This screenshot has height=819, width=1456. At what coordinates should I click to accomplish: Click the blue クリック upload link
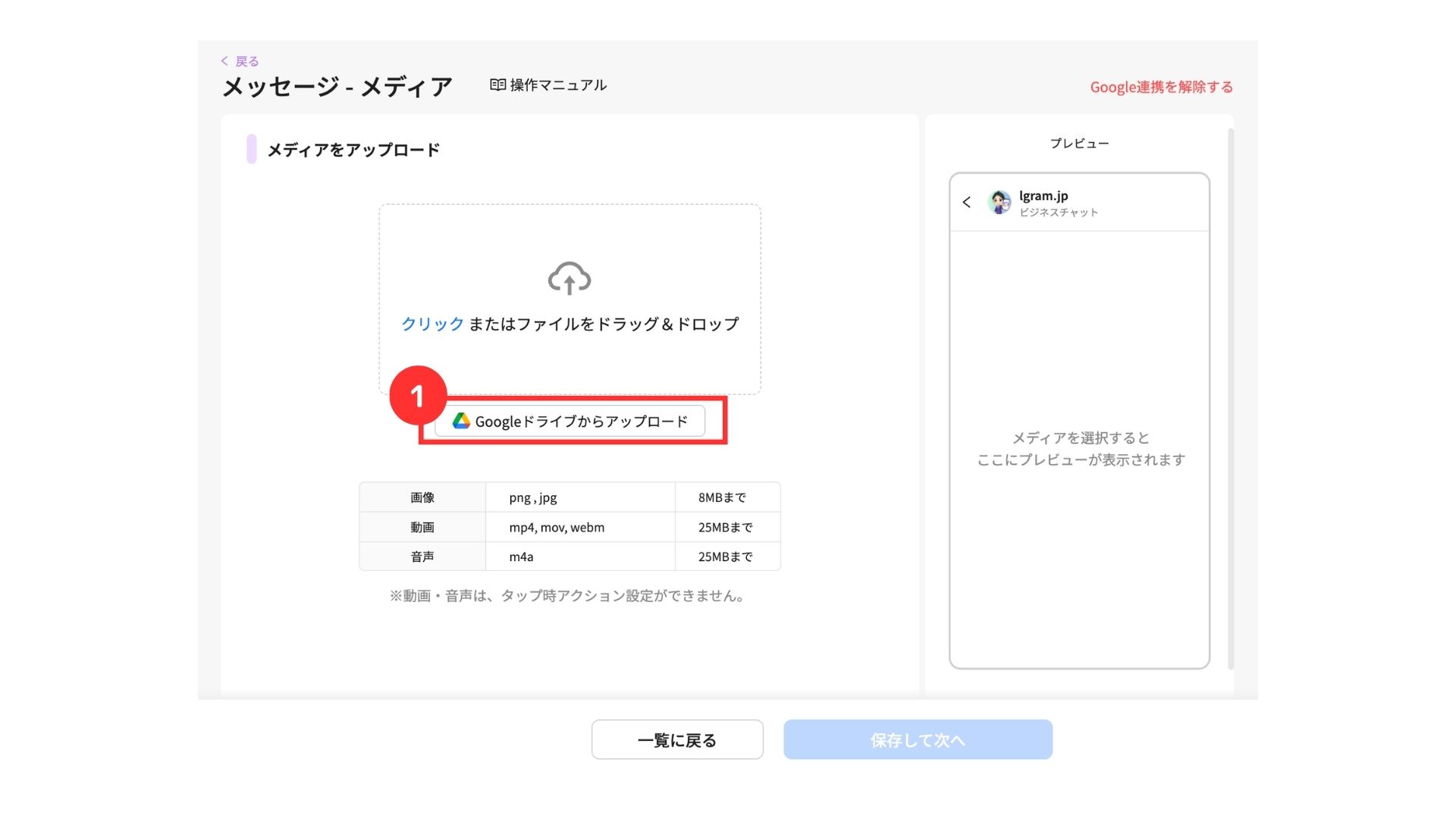point(432,324)
